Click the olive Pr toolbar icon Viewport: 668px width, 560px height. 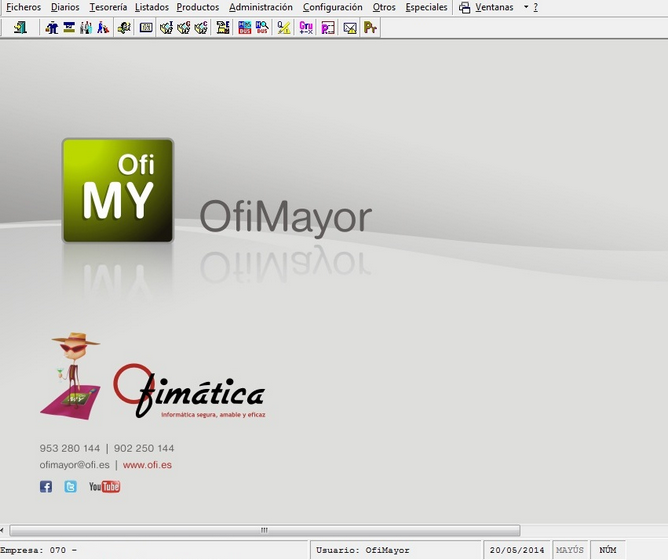click(370, 28)
